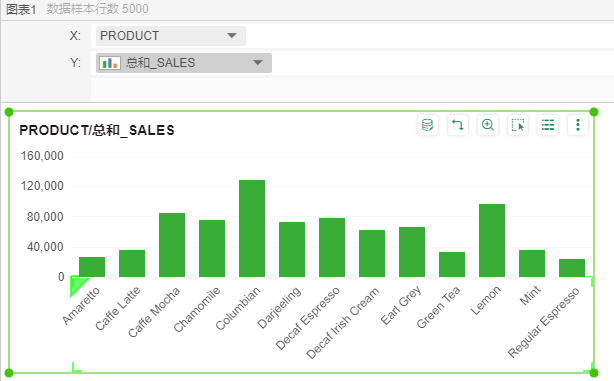
Task: Click the green triangle at chart origin
Action: 78,287
